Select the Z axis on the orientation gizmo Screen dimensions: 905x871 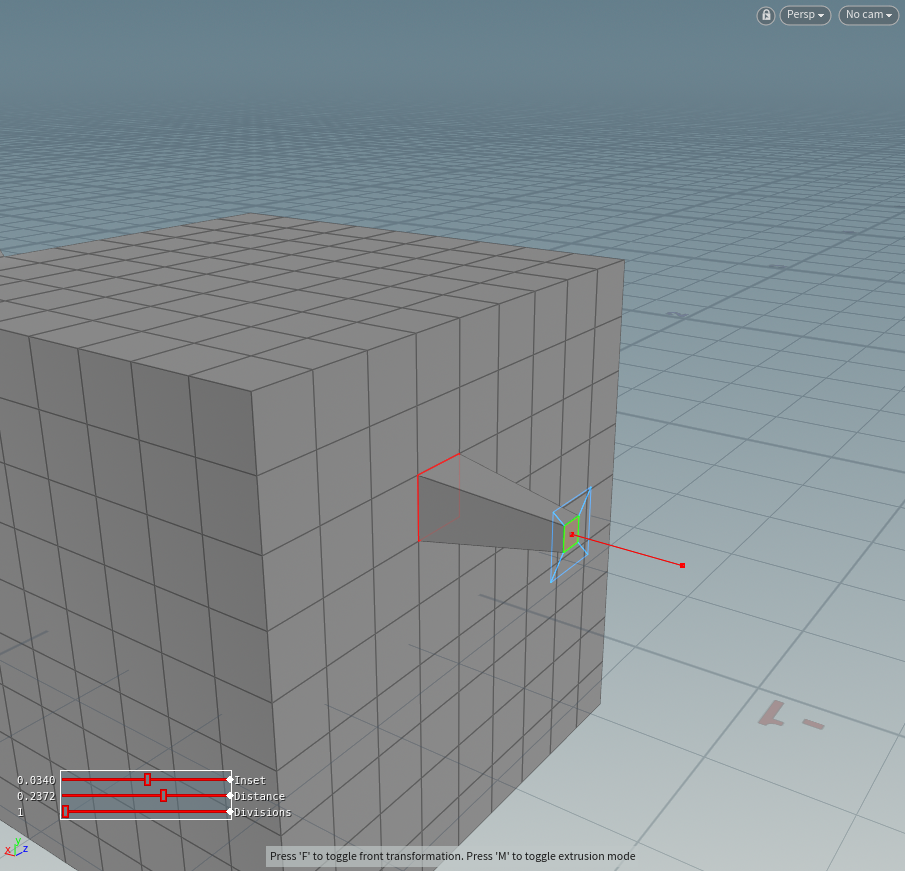pyautogui.click(x=26, y=848)
